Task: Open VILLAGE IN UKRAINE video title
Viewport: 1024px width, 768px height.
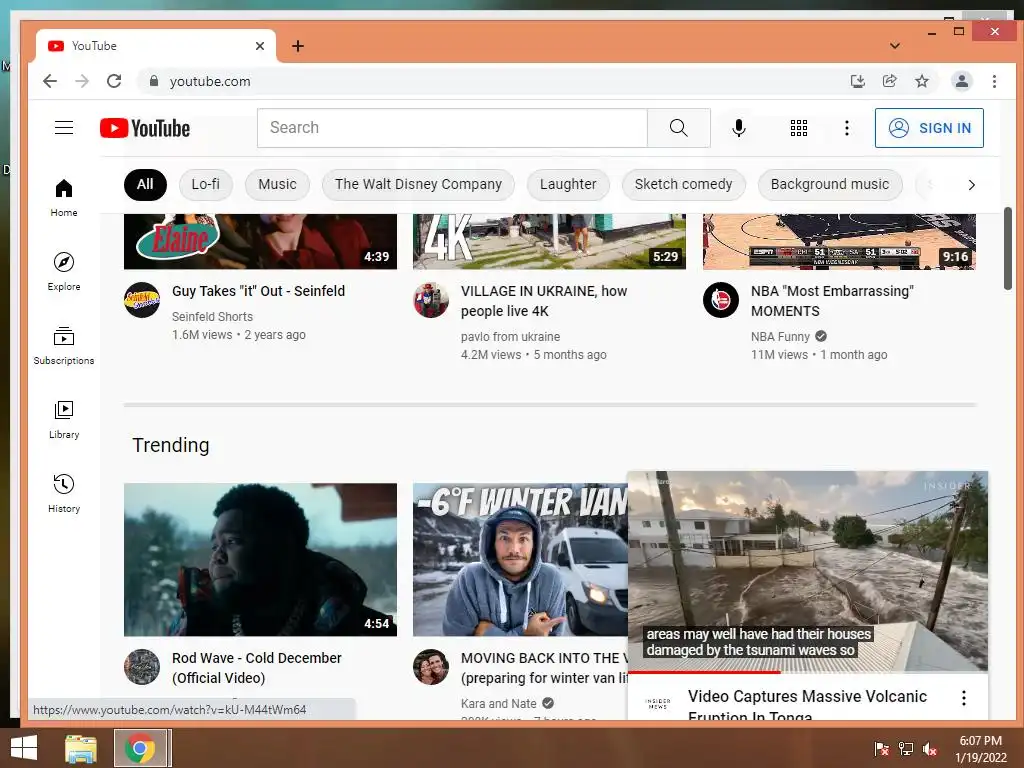Action: (x=544, y=301)
